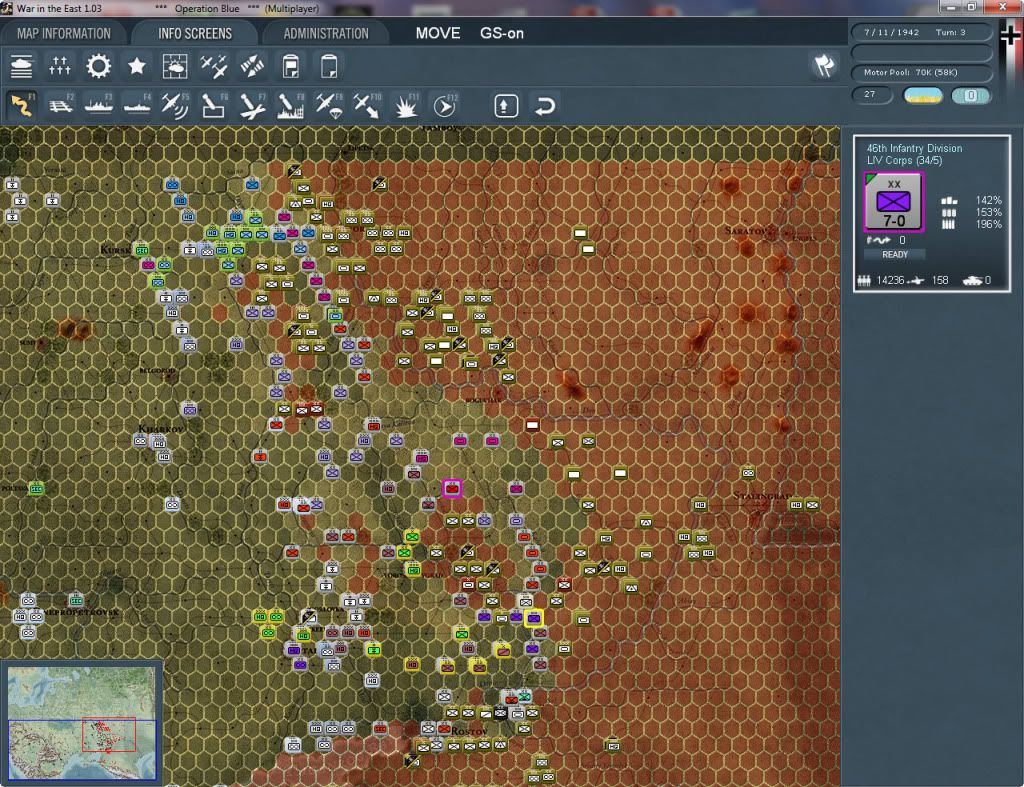Open the losses screen with grave crosses icon
This screenshot has height=787, width=1024.
pyautogui.click(x=59, y=66)
